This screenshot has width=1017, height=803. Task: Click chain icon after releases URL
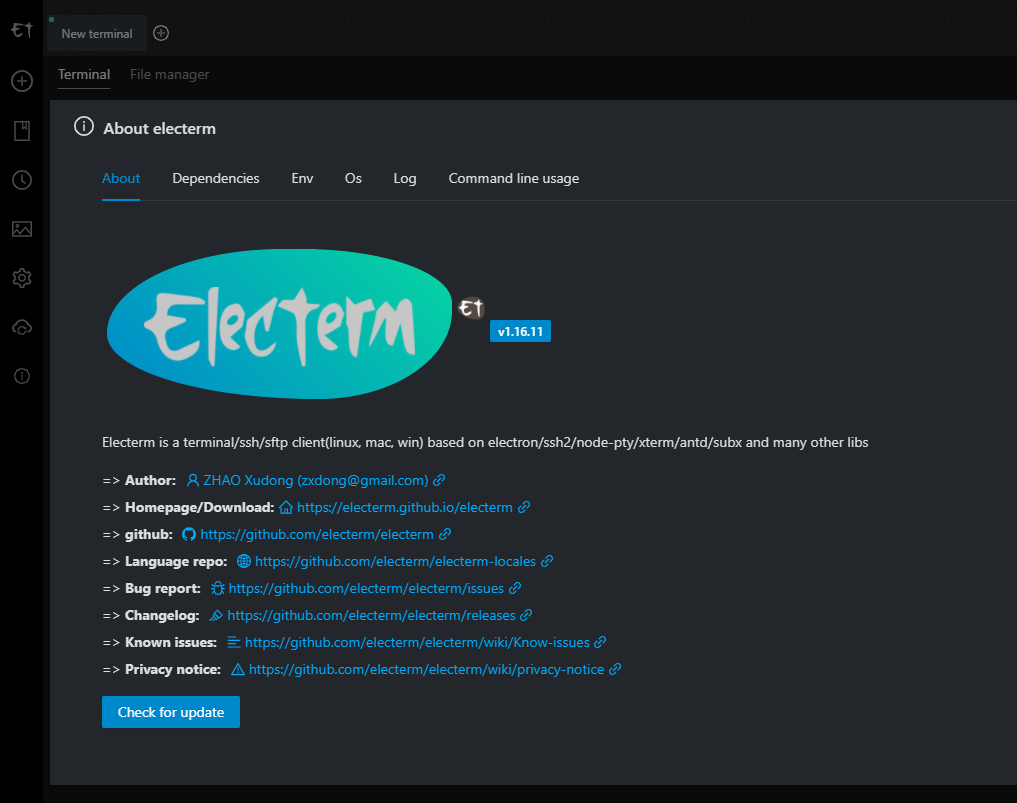coord(527,615)
